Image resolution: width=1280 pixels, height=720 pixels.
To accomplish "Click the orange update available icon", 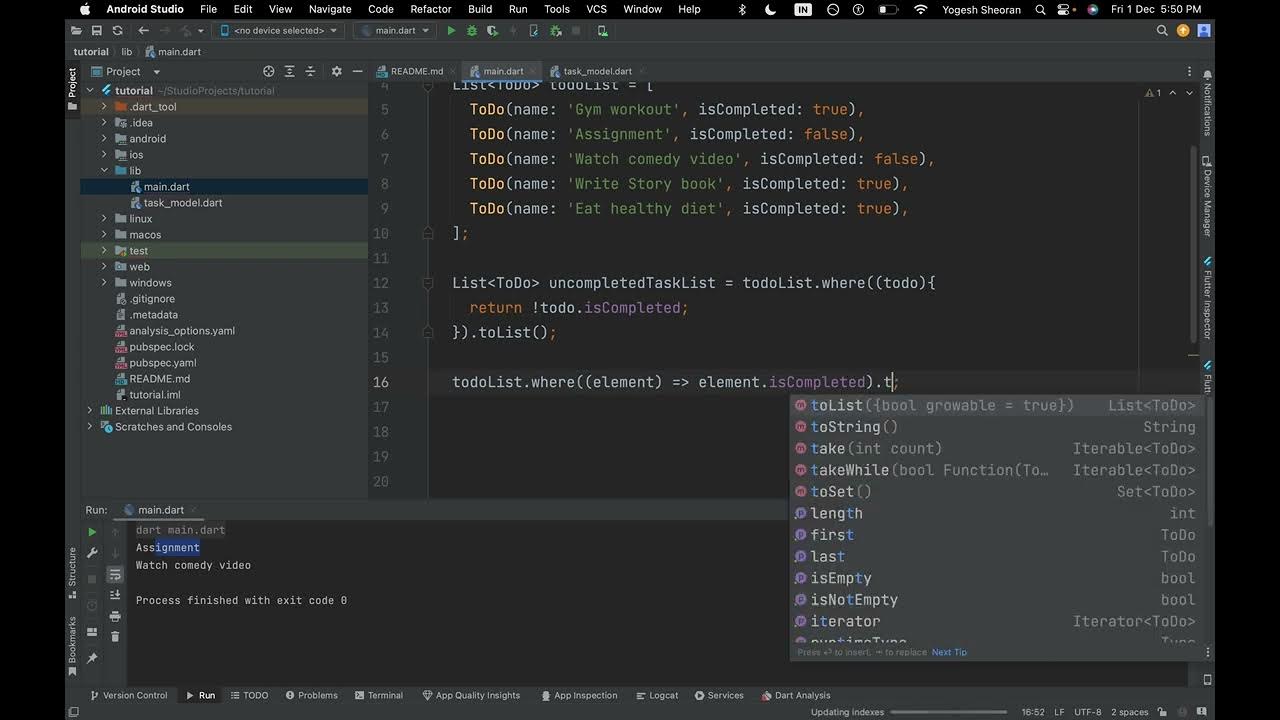I will pyautogui.click(x=1183, y=31).
